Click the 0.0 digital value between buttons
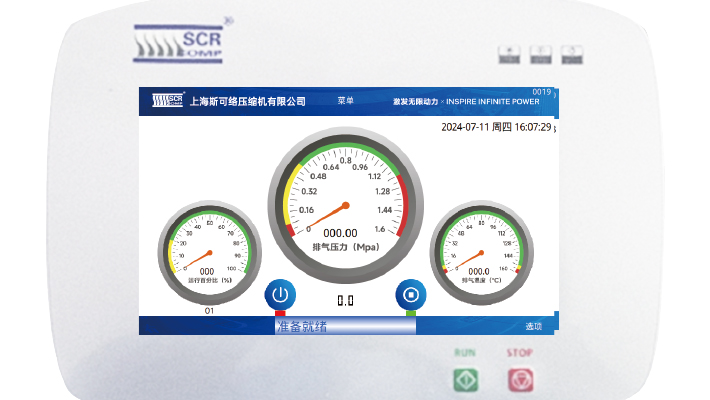 point(345,300)
